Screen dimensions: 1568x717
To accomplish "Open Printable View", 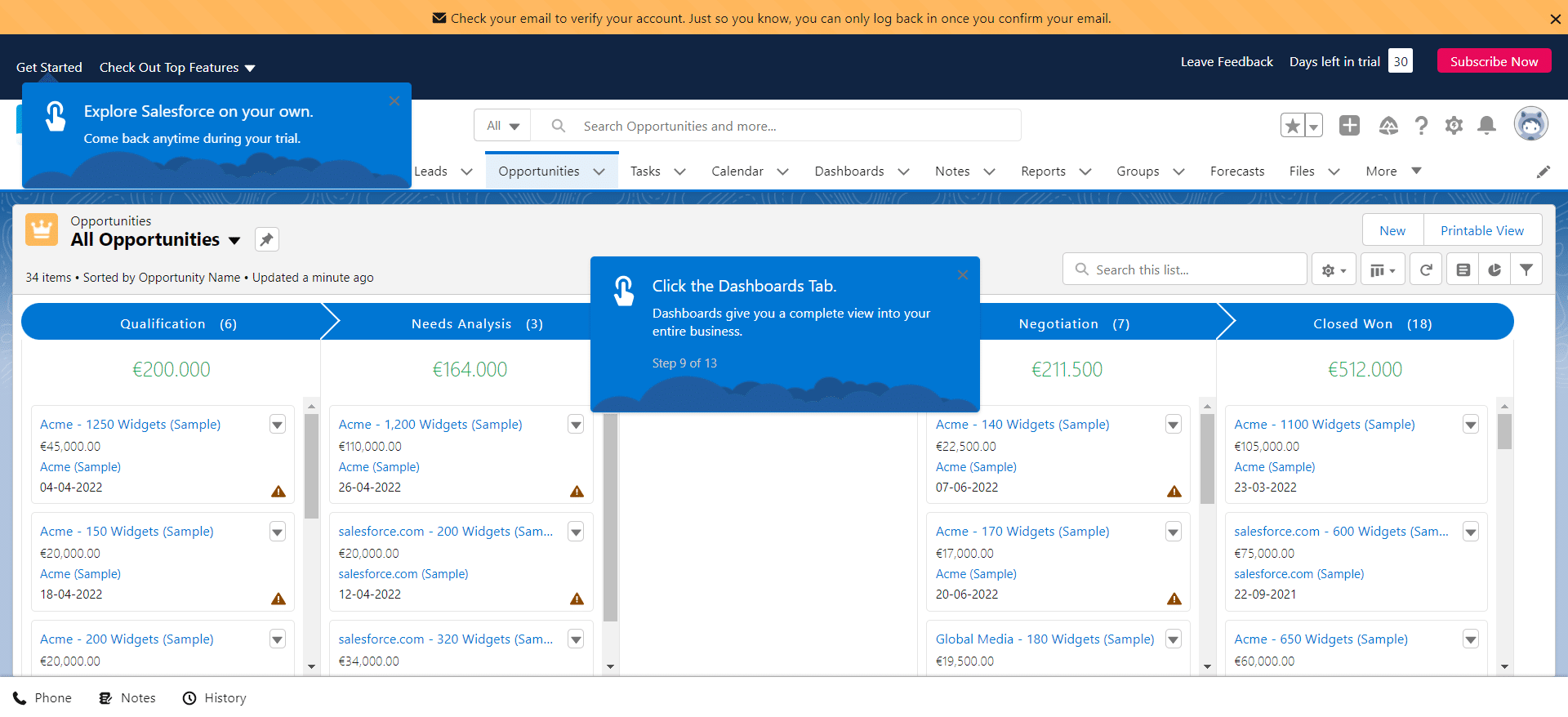I will (x=1482, y=231).
